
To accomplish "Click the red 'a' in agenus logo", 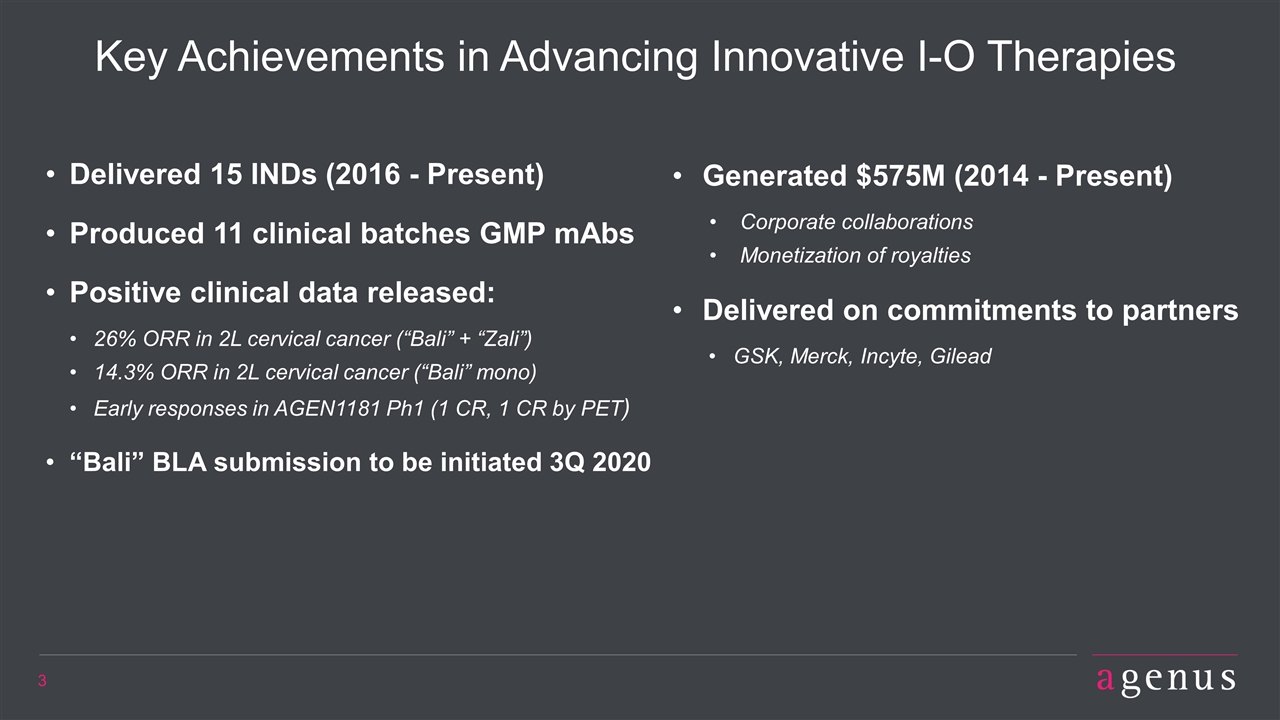I will (1104, 680).
